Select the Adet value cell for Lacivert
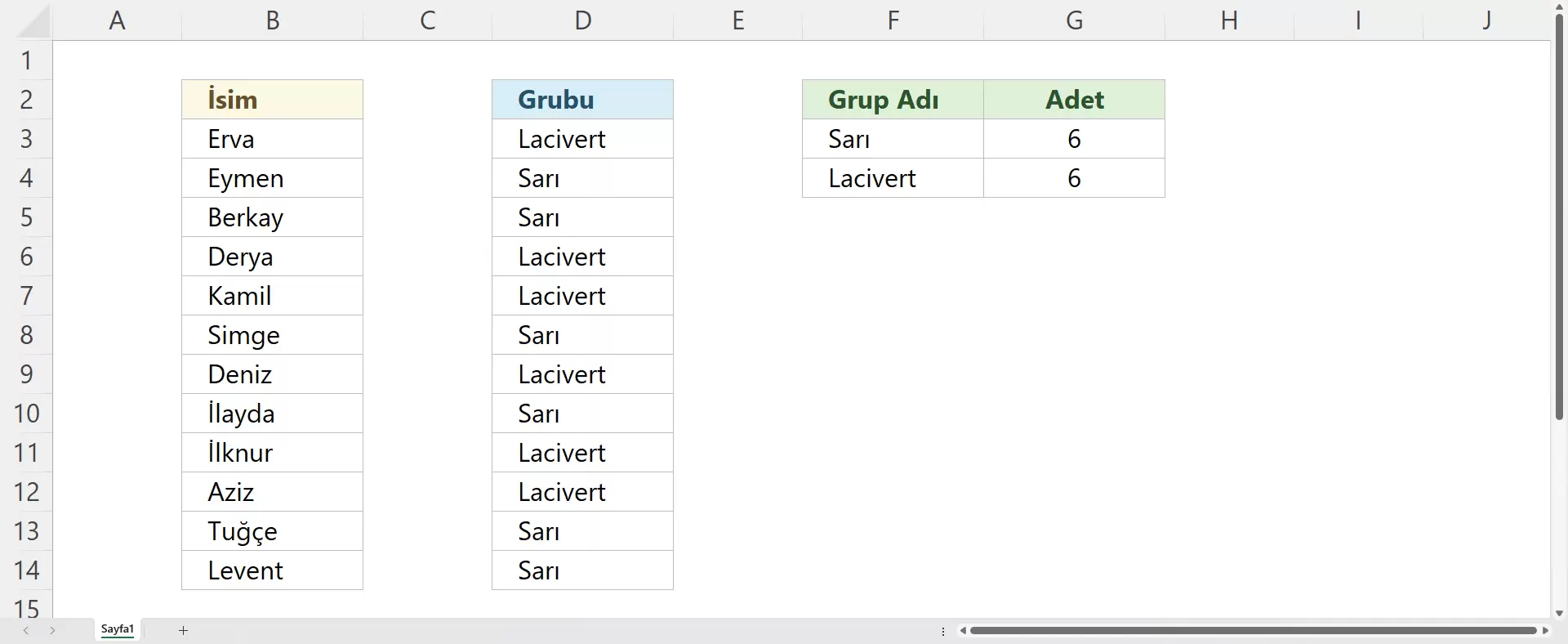This screenshot has width=1568, height=644. coord(1074,178)
